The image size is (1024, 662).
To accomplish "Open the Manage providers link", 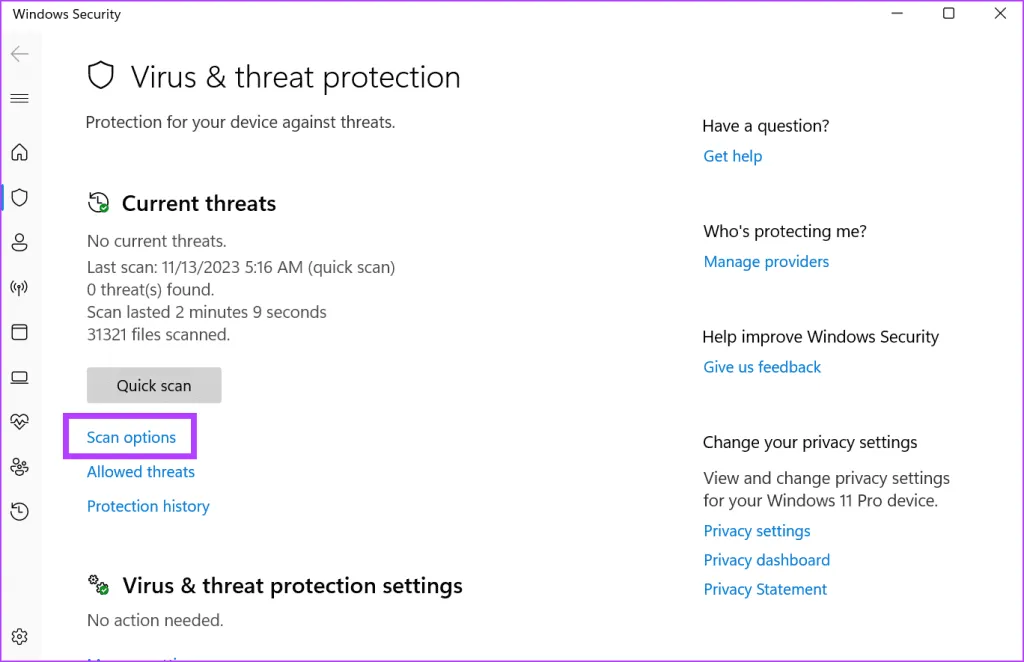I will [x=766, y=262].
